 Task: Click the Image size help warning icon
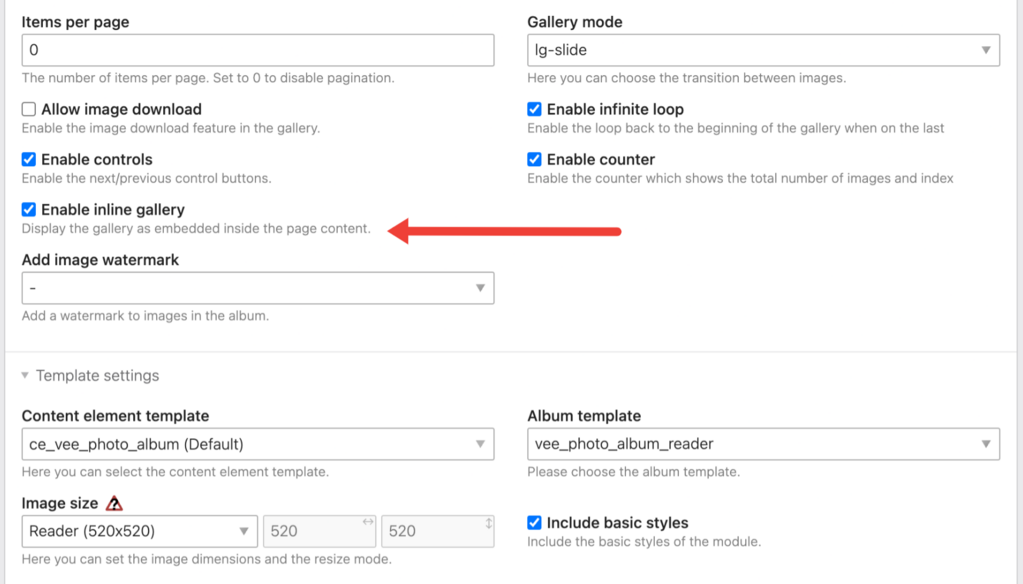[x=114, y=503]
